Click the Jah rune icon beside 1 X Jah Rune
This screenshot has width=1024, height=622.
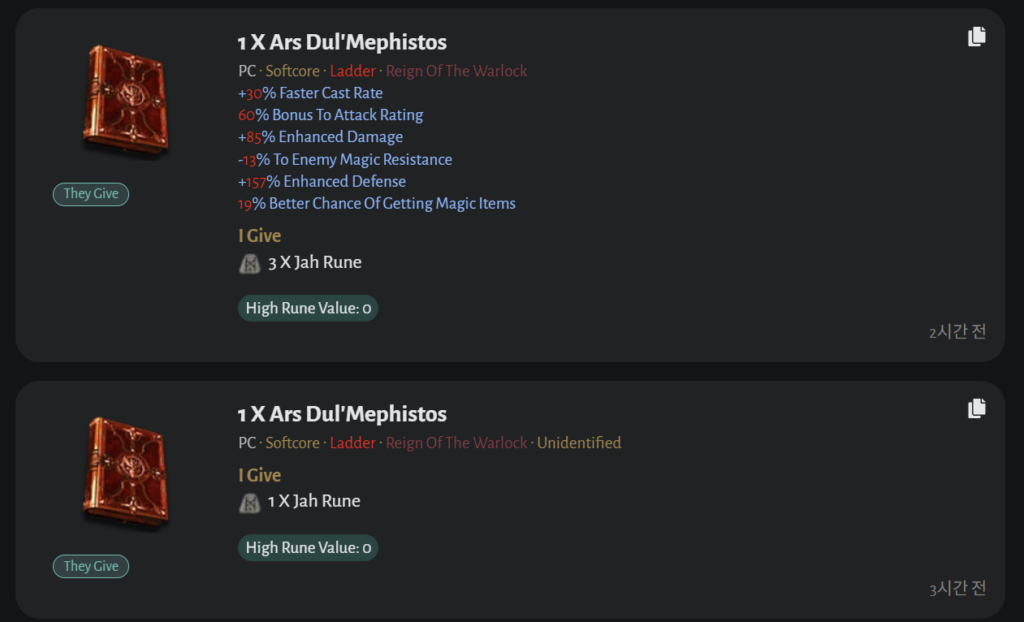pos(250,502)
